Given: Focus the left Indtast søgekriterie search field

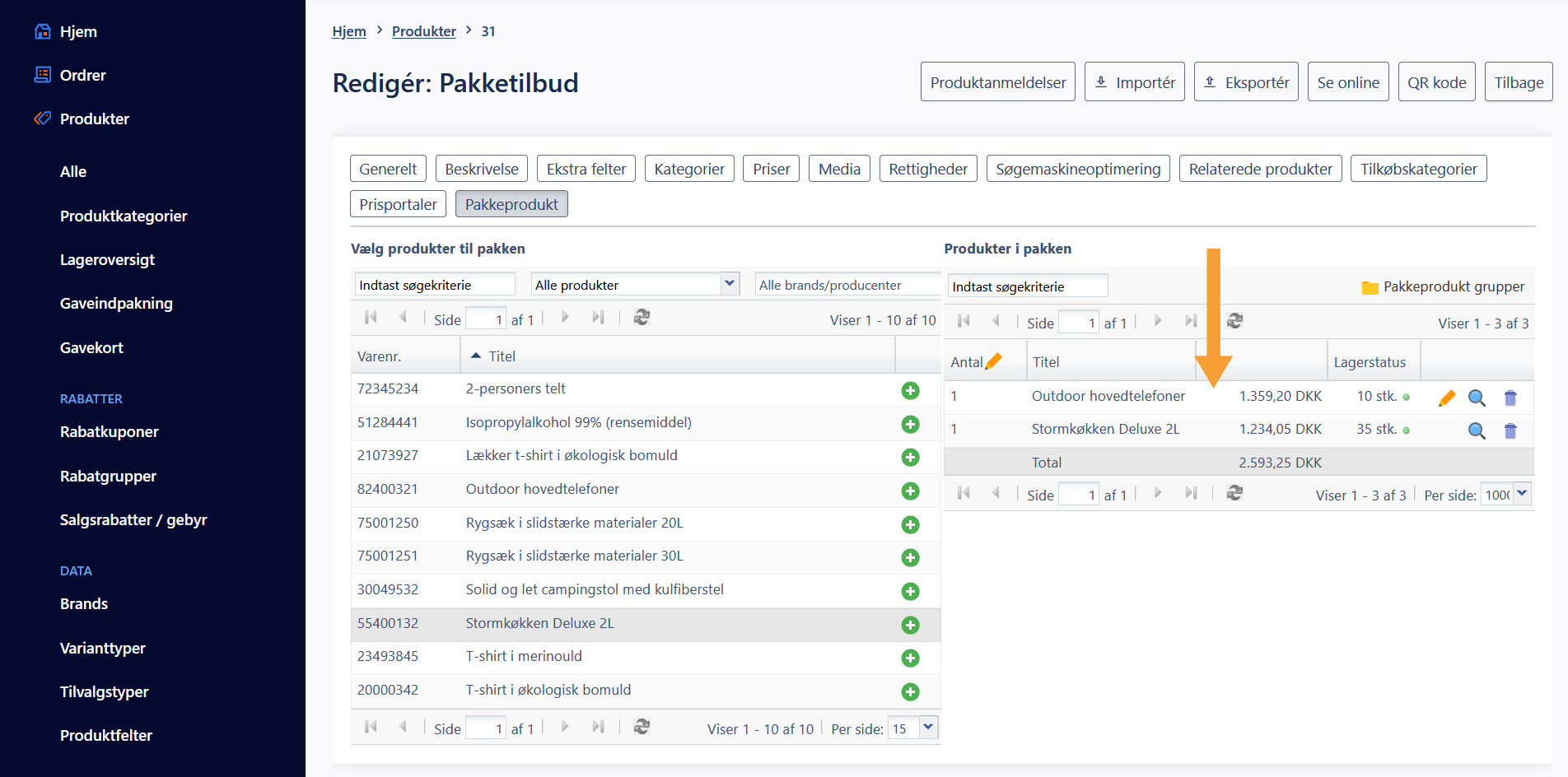Looking at the screenshot, I should tap(434, 285).
